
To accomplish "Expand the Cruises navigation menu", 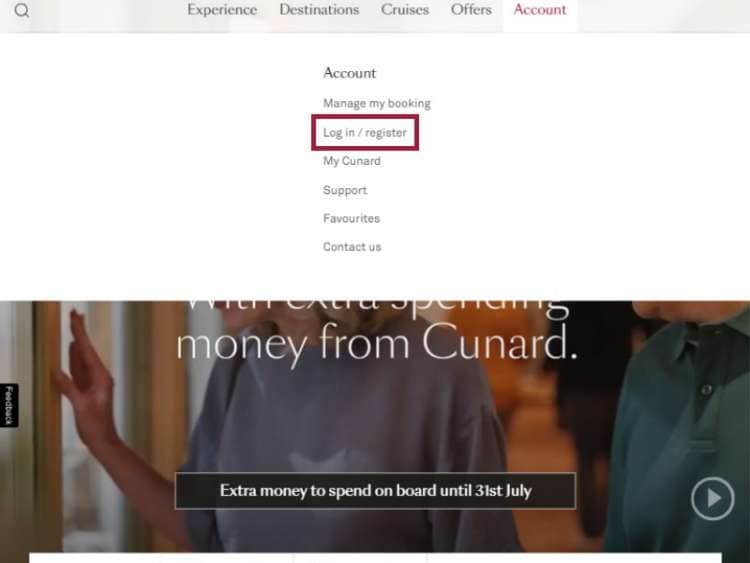I will (x=405, y=10).
